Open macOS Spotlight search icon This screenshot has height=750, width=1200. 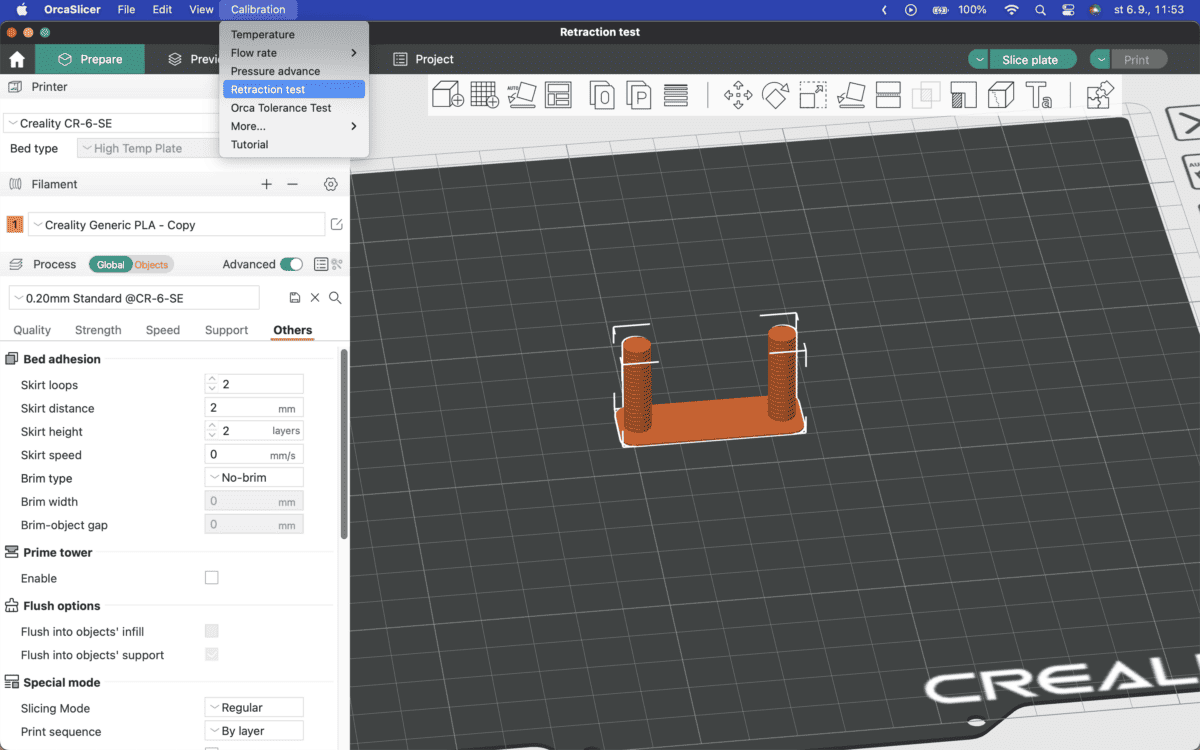[1041, 9]
